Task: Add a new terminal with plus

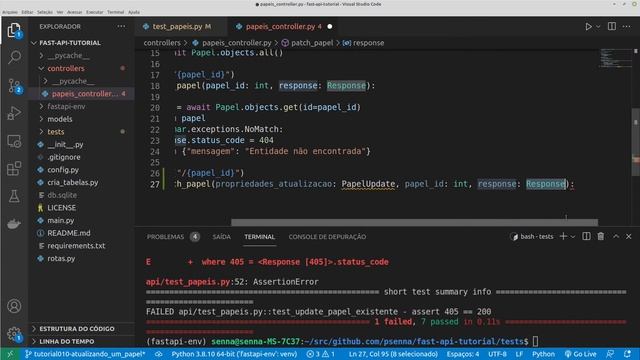Action: point(563,236)
